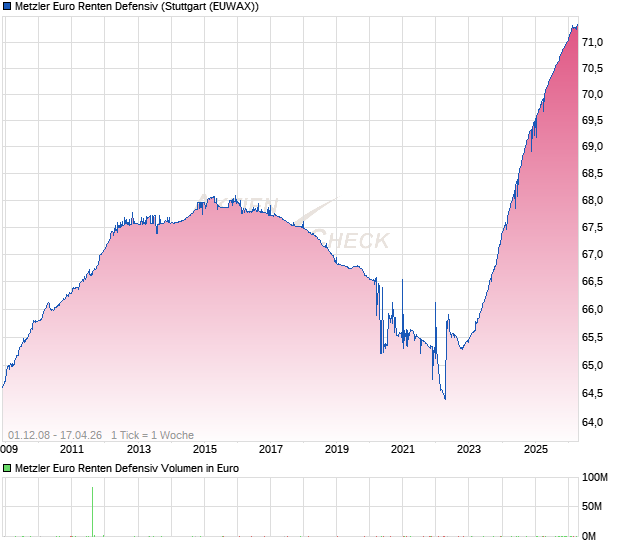Click the '1 Tick = 1 Woche' text

click(x=153, y=435)
